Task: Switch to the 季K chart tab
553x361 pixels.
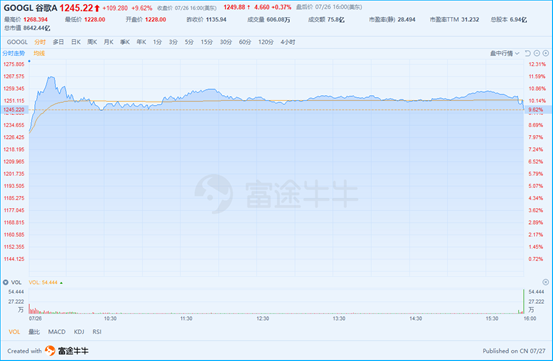Action: pyautogui.click(x=125, y=42)
